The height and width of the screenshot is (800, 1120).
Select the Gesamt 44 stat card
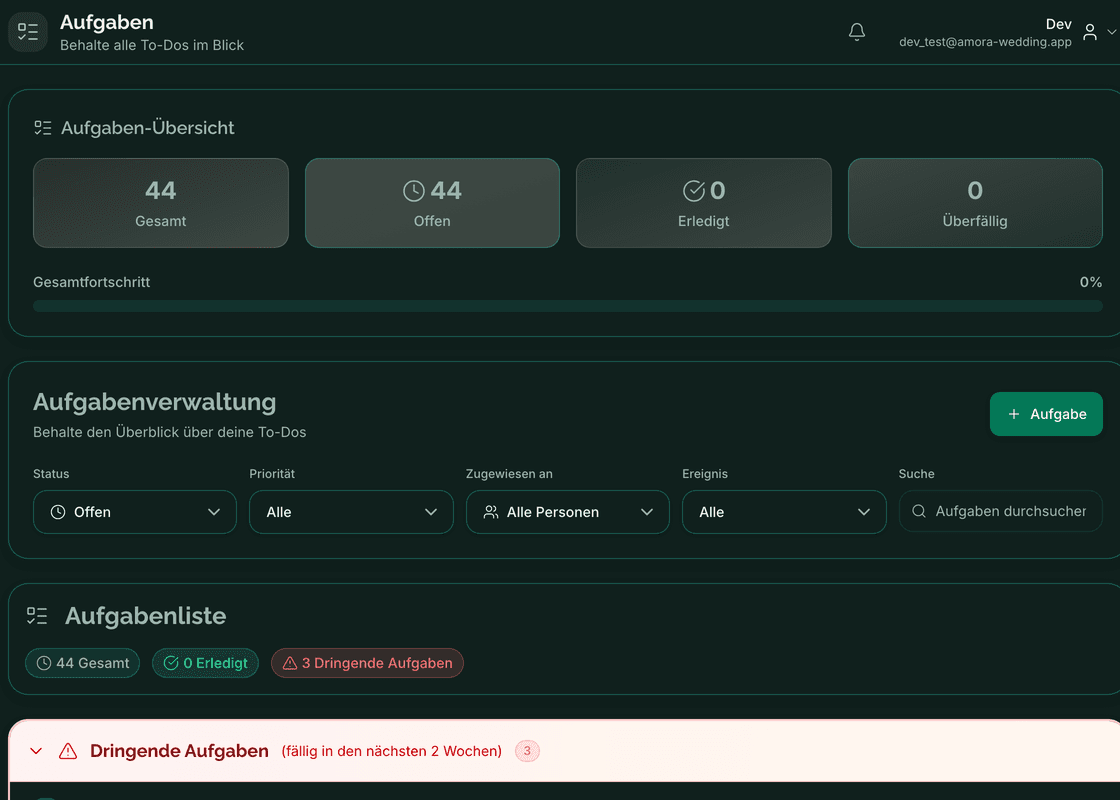click(161, 203)
